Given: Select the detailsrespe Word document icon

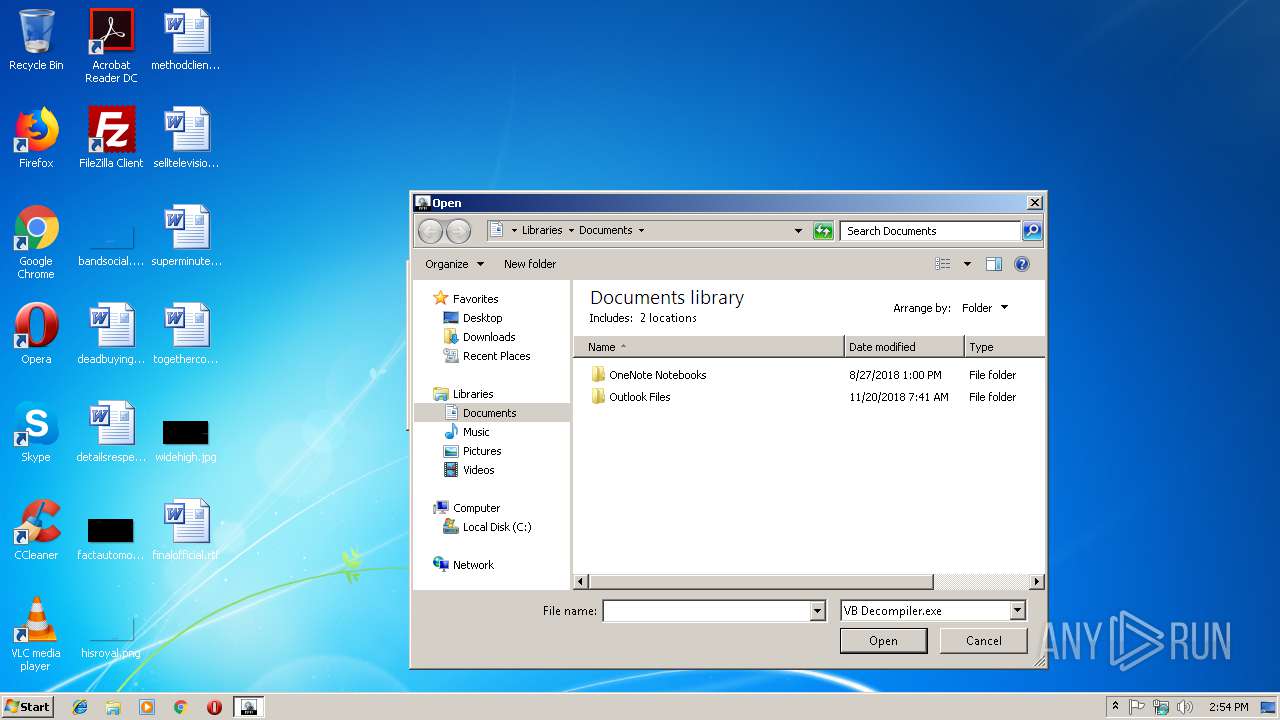Looking at the screenshot, I should click(x=111, y=432).
